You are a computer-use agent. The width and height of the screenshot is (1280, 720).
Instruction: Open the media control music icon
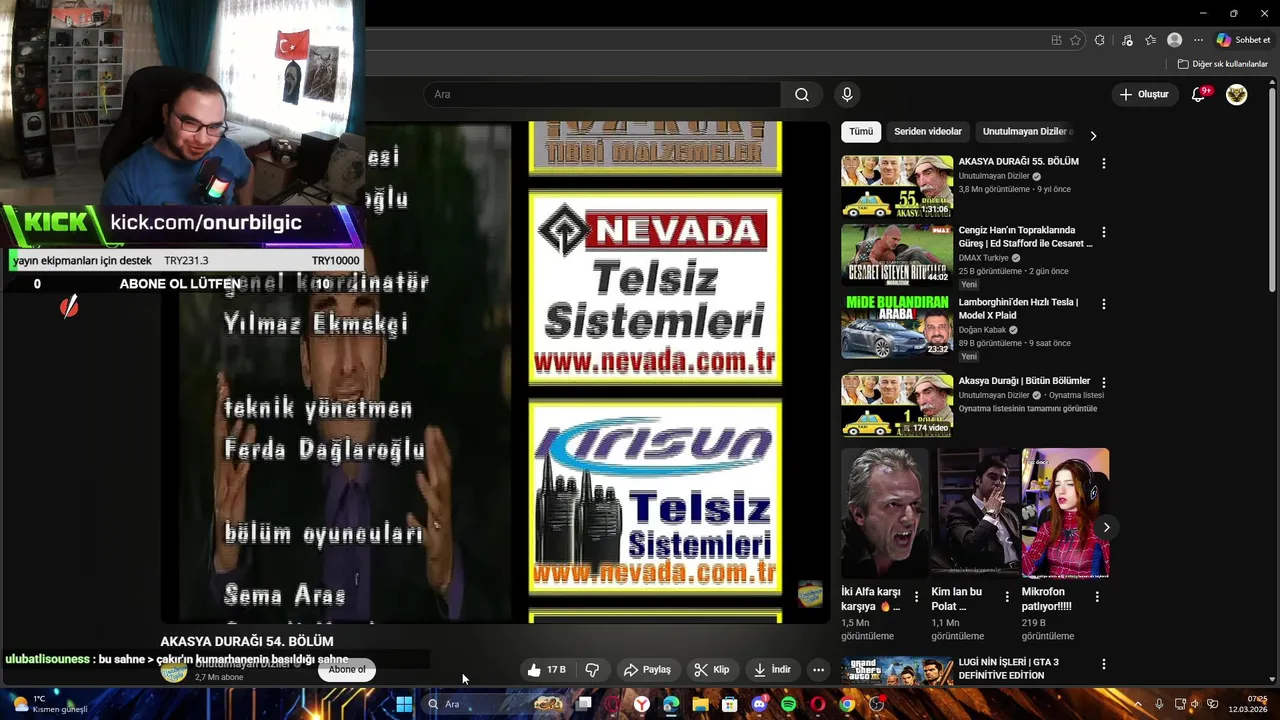tap(1127, 40)
